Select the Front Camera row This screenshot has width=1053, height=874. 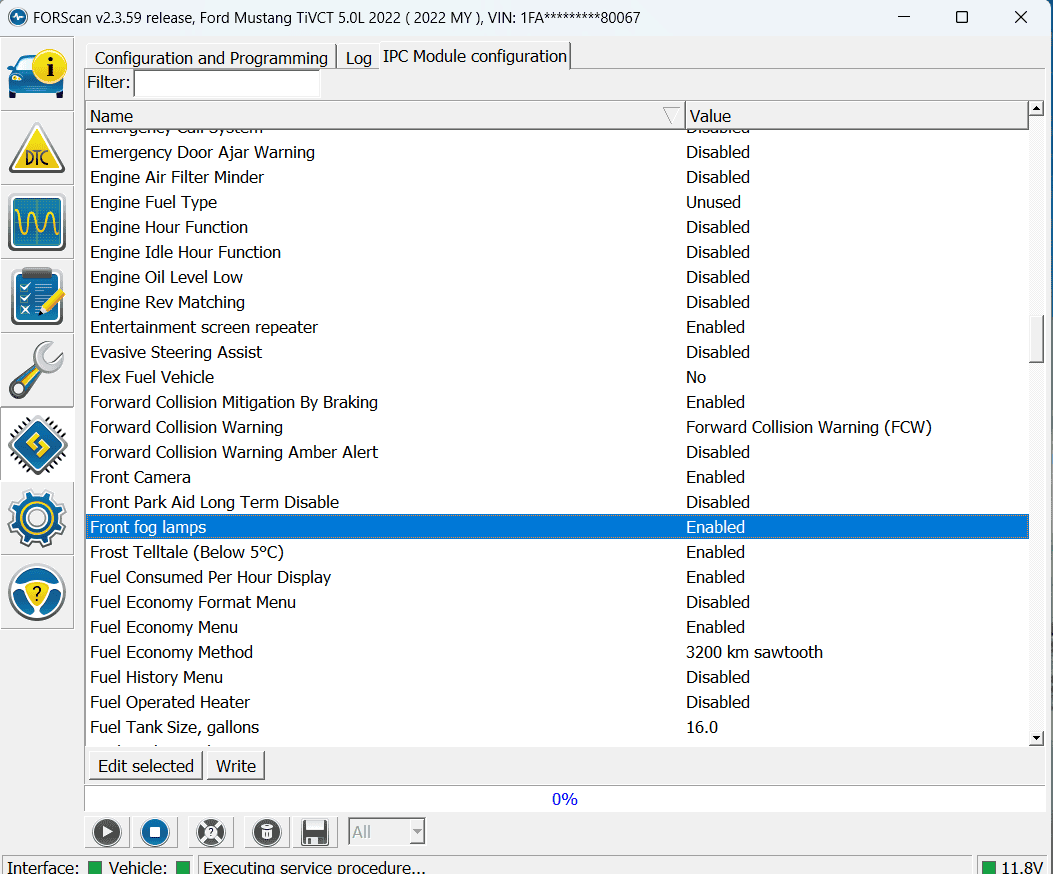point(557,477)
